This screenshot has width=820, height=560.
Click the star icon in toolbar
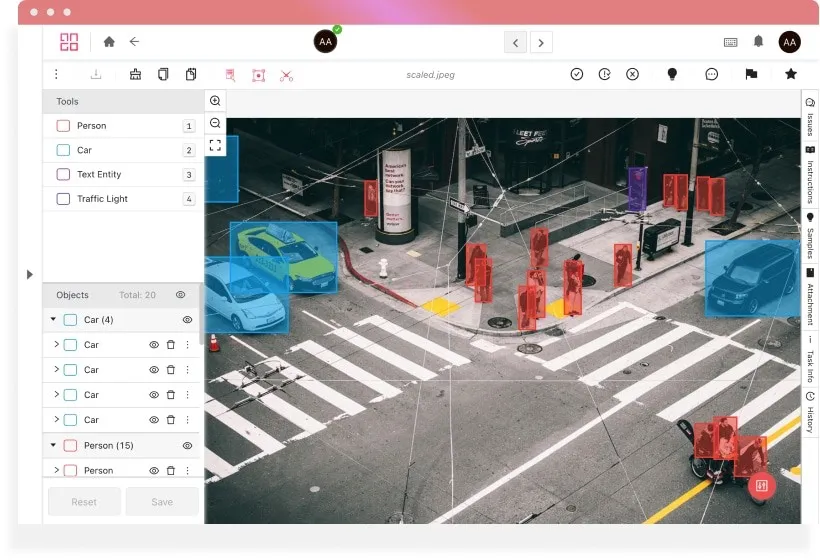tap(791, 74)
